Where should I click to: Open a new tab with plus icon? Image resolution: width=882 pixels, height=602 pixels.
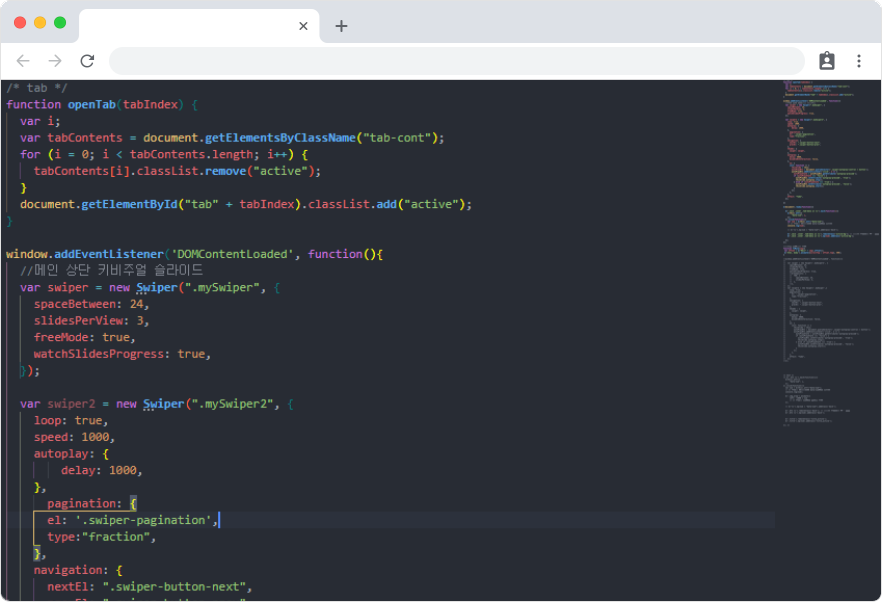[x=341, y=26]
